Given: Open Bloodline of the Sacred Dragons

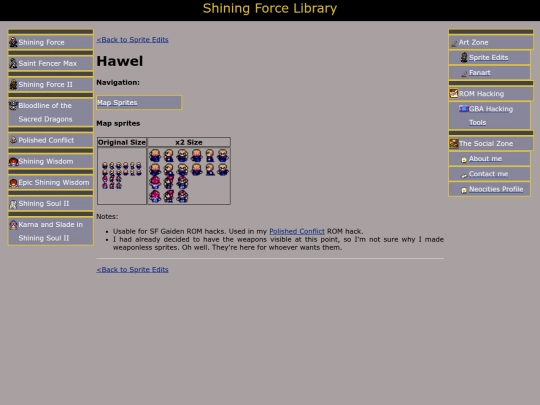Looking at the screenshot, I should coord(45,112).
